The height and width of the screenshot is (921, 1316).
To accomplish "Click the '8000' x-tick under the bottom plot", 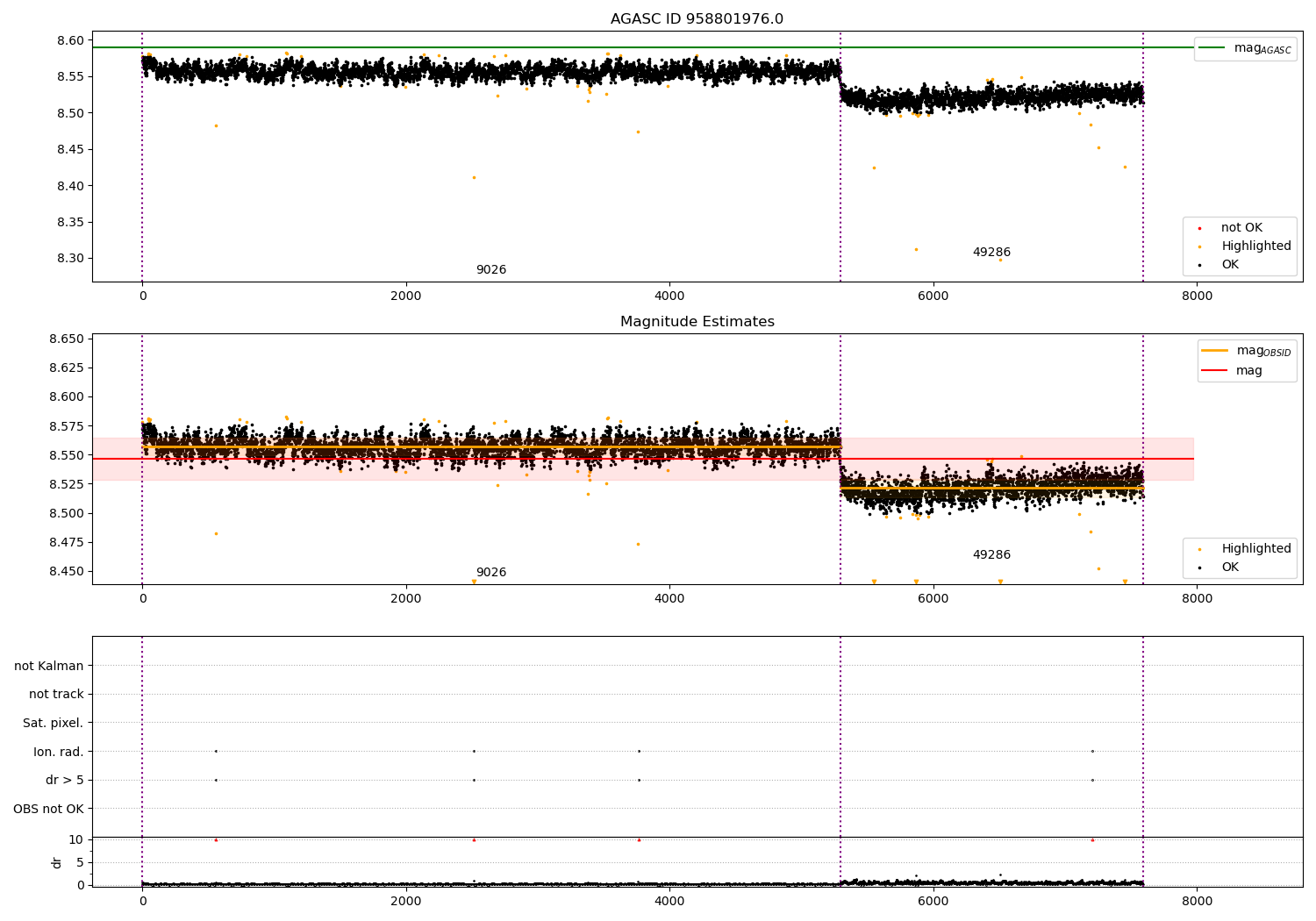I will pyautogui.click(x=1197, y=901).
